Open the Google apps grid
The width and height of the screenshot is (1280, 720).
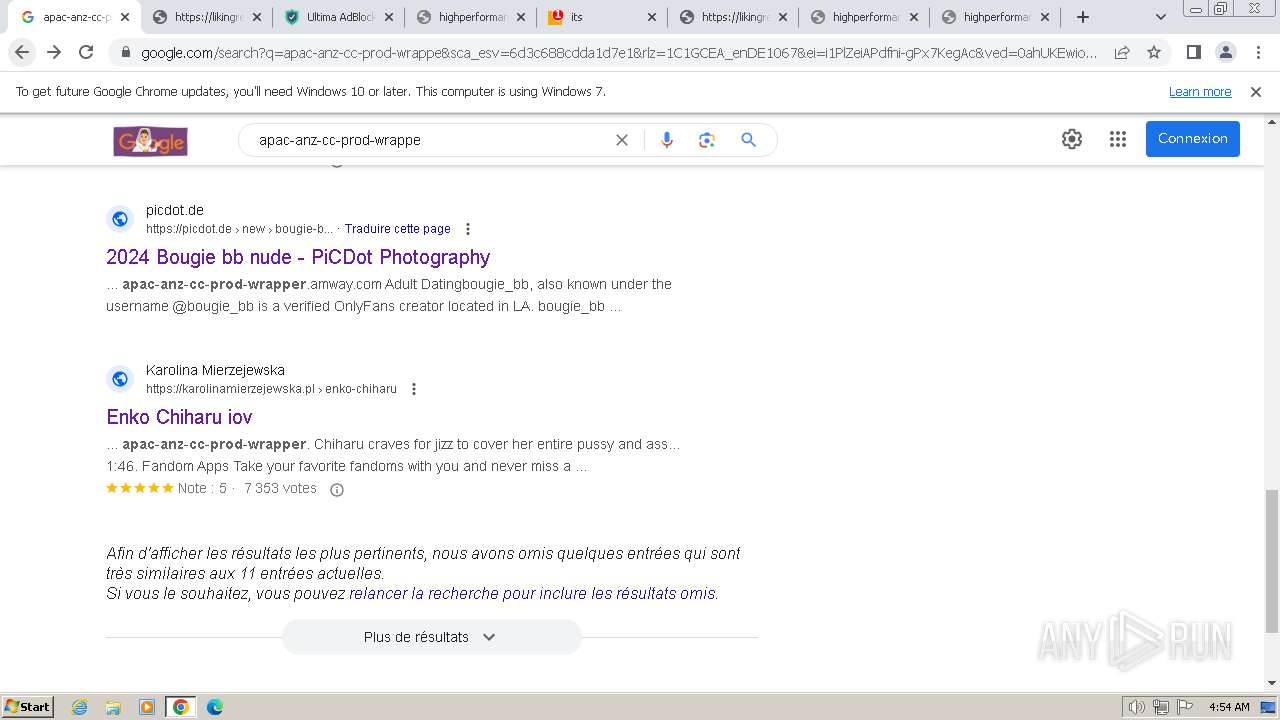coord(1118,139)
